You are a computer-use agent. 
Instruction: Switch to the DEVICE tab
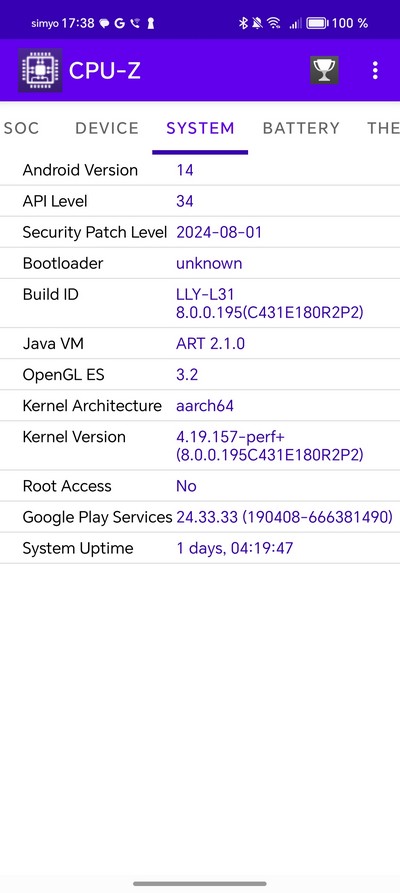(107, 128)
